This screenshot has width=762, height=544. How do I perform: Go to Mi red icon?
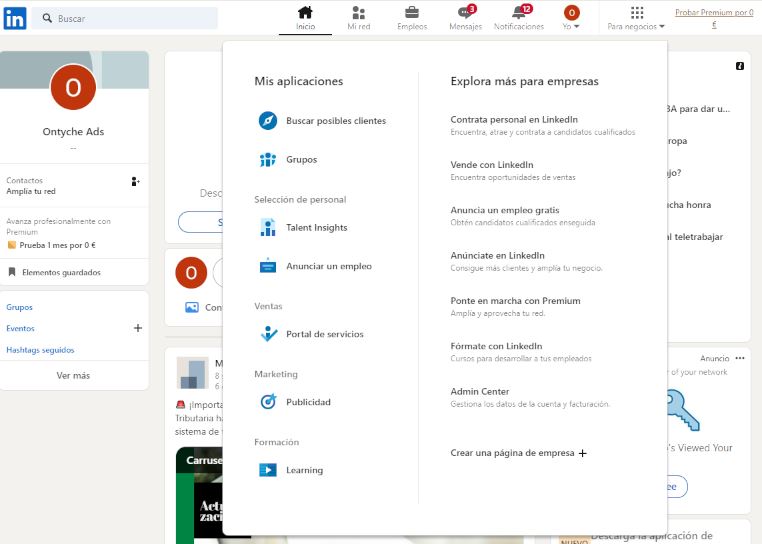point(358,13)
